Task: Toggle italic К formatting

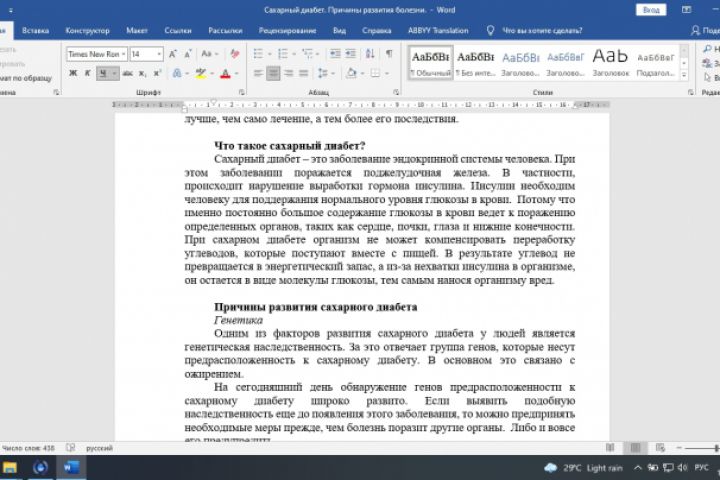Action: pos(87,73)
